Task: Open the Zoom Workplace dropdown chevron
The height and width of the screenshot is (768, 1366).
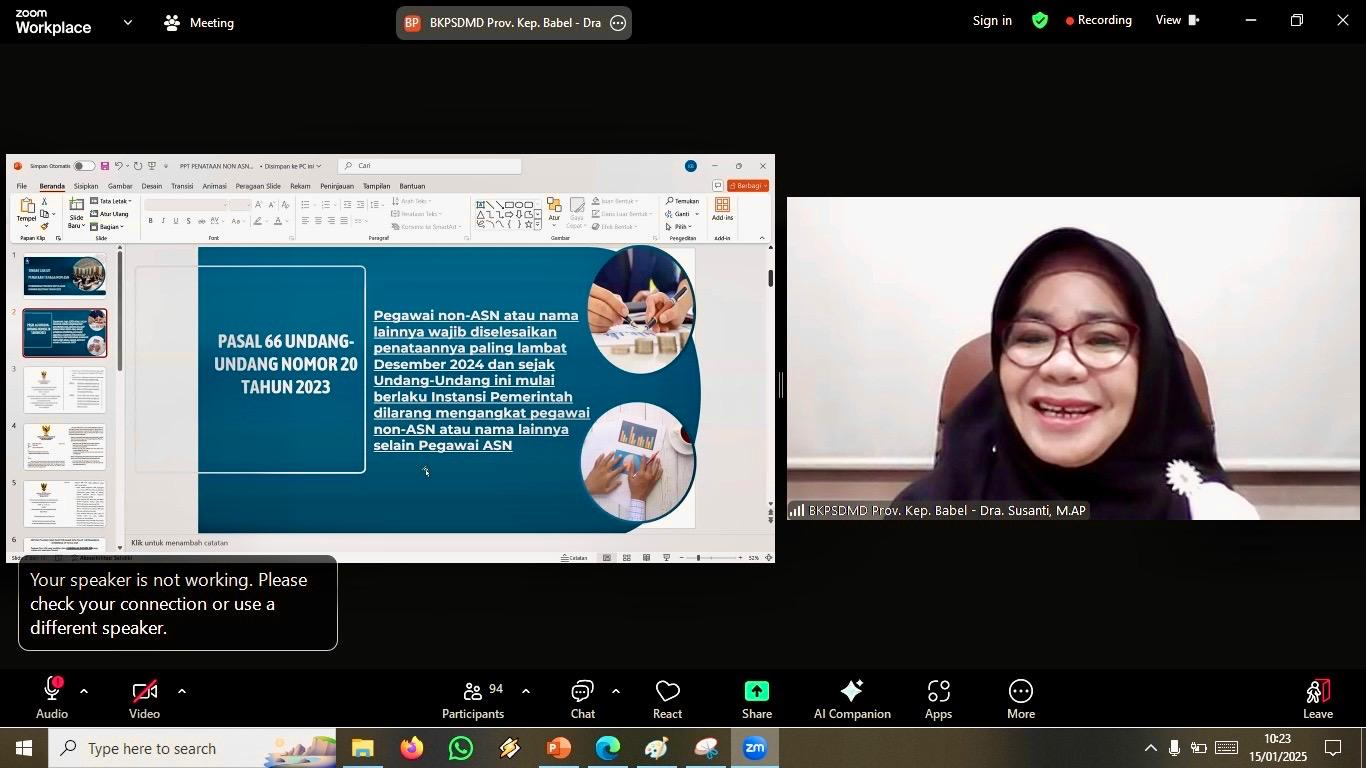Action: coord(127,22)
